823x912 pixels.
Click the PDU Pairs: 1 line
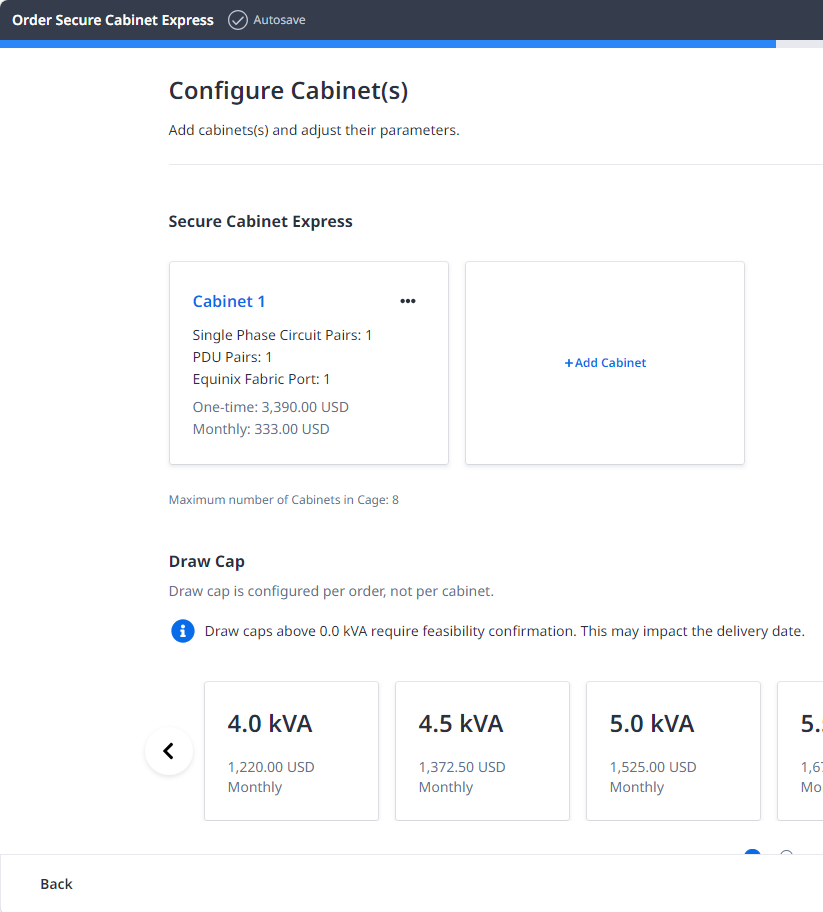pyautogui.click(x=232, y=357)
